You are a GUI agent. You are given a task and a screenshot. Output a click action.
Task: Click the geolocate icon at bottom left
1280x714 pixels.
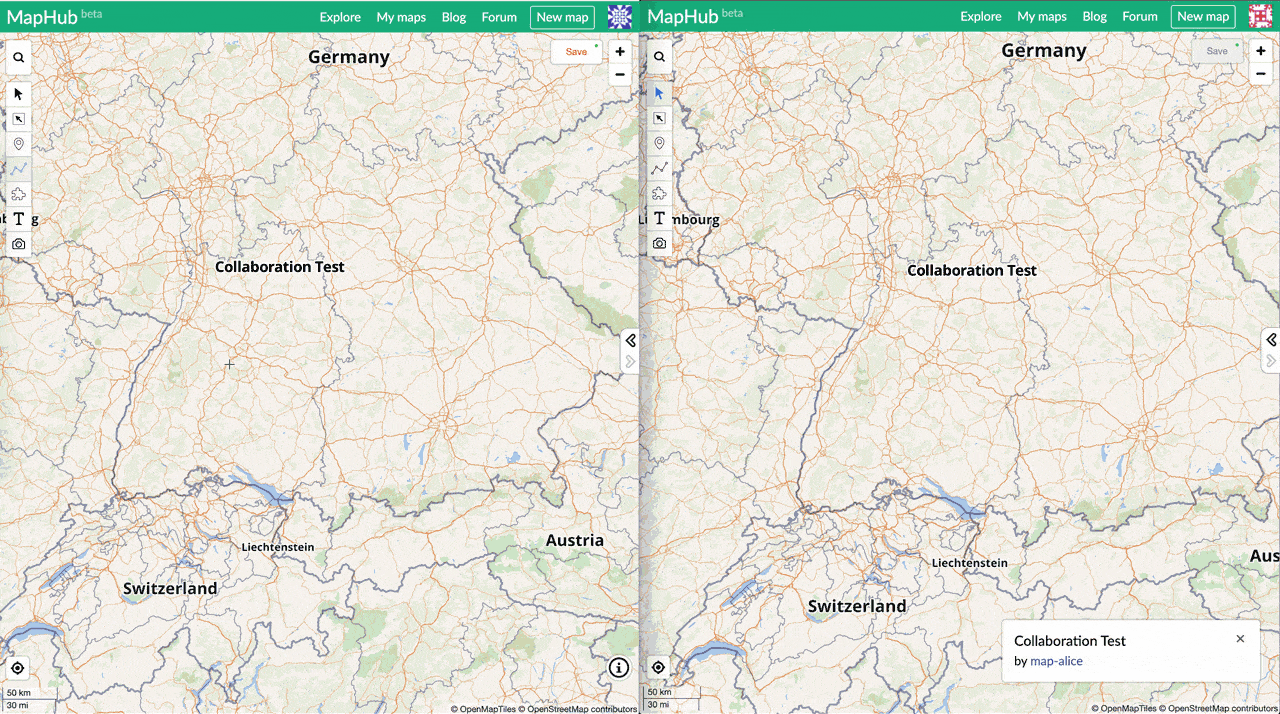18,667
